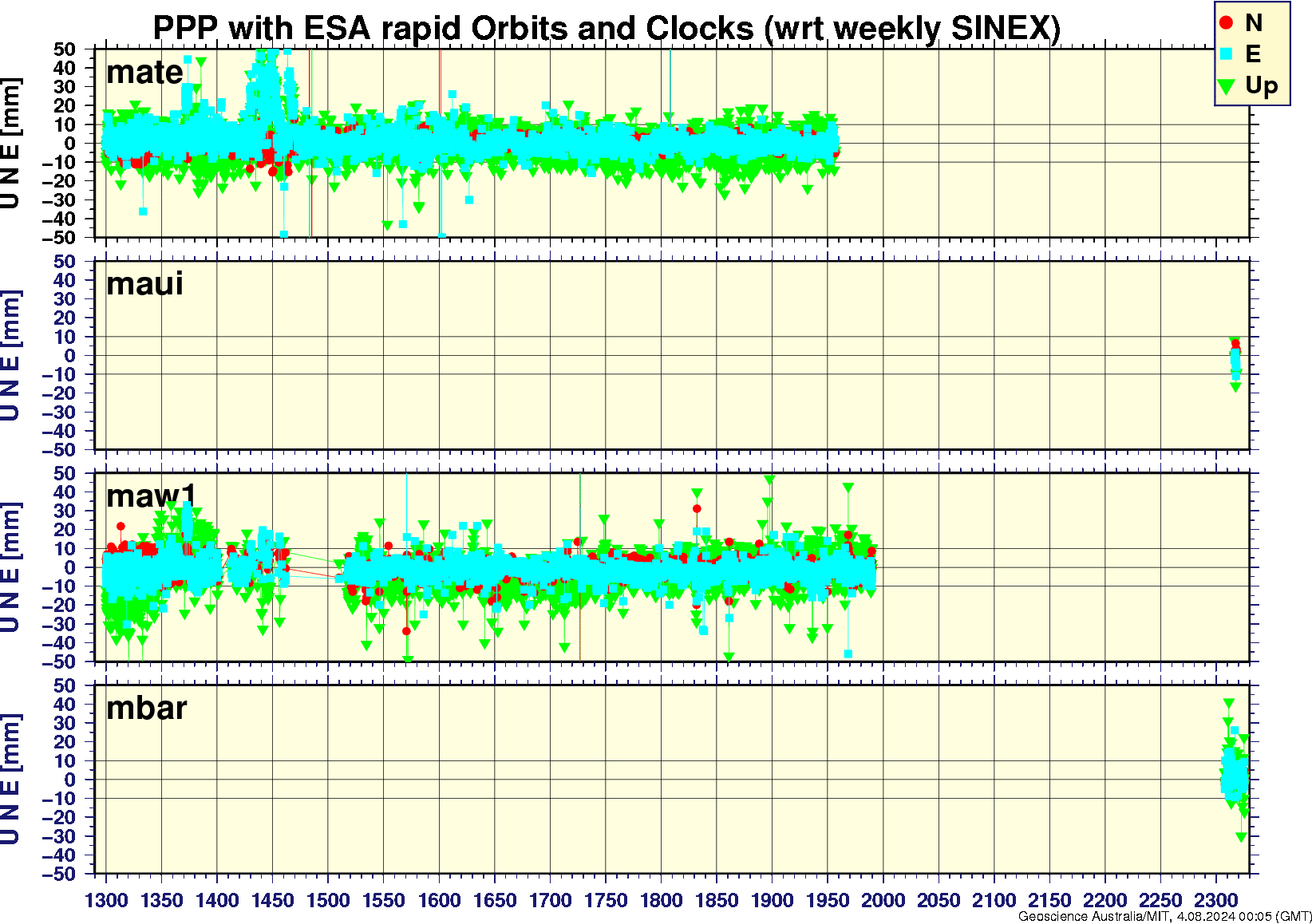Click the y-axis value 0 on maui plot
The height and width of the screenshot is (924, 1312).
(70, 356)
